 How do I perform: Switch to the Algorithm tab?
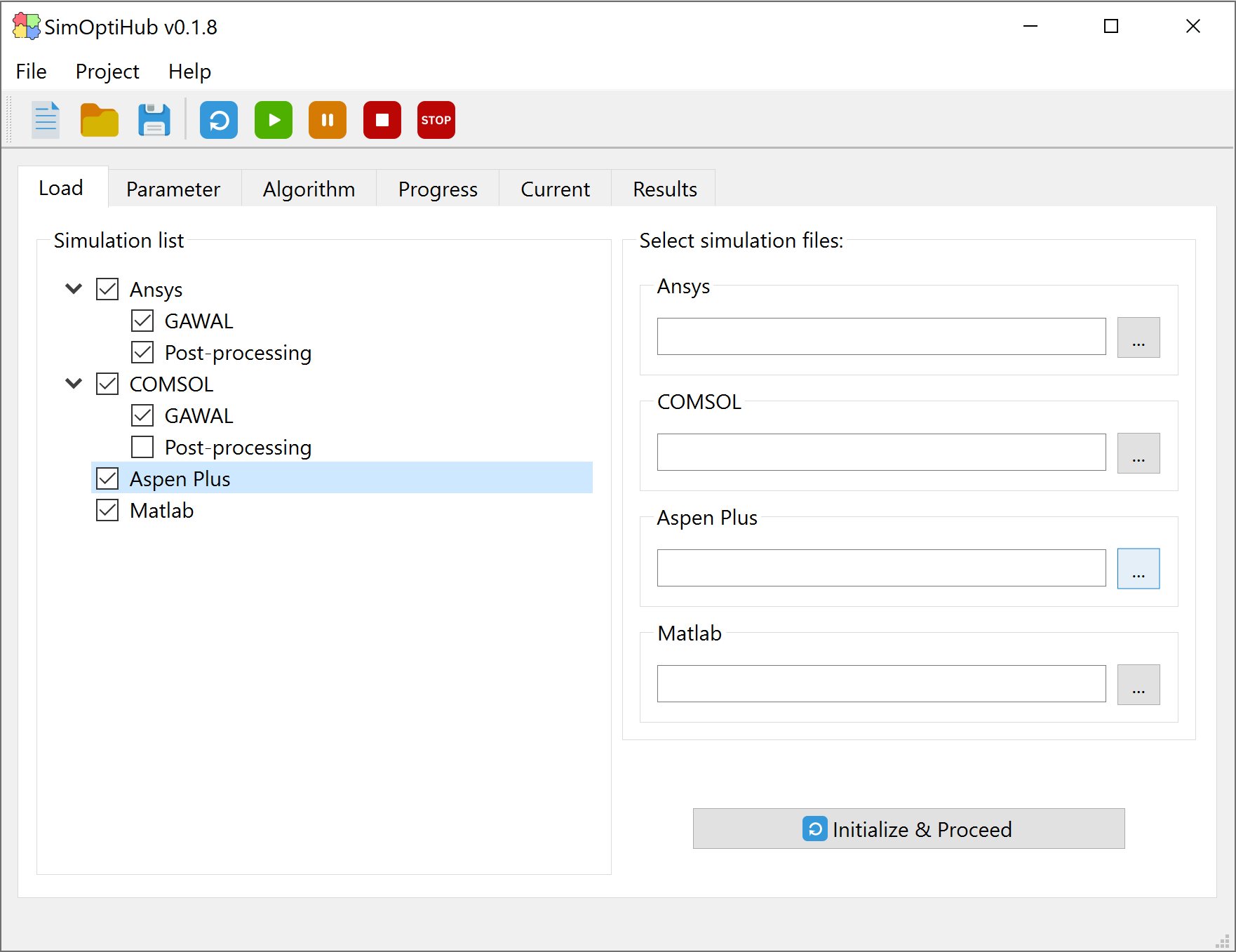click(x=309, y=189)
